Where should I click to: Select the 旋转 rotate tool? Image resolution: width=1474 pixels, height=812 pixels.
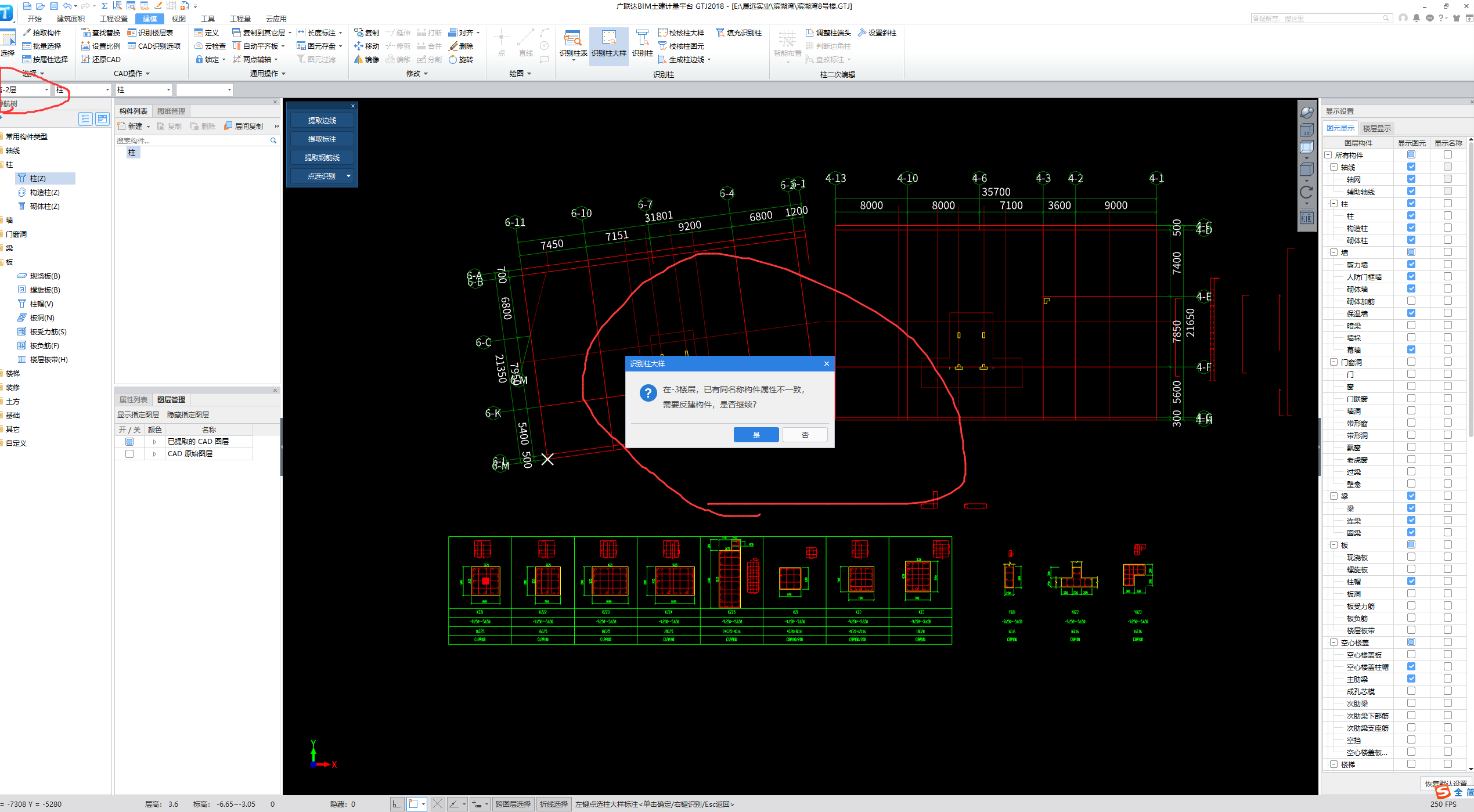(x=461, y=59)
